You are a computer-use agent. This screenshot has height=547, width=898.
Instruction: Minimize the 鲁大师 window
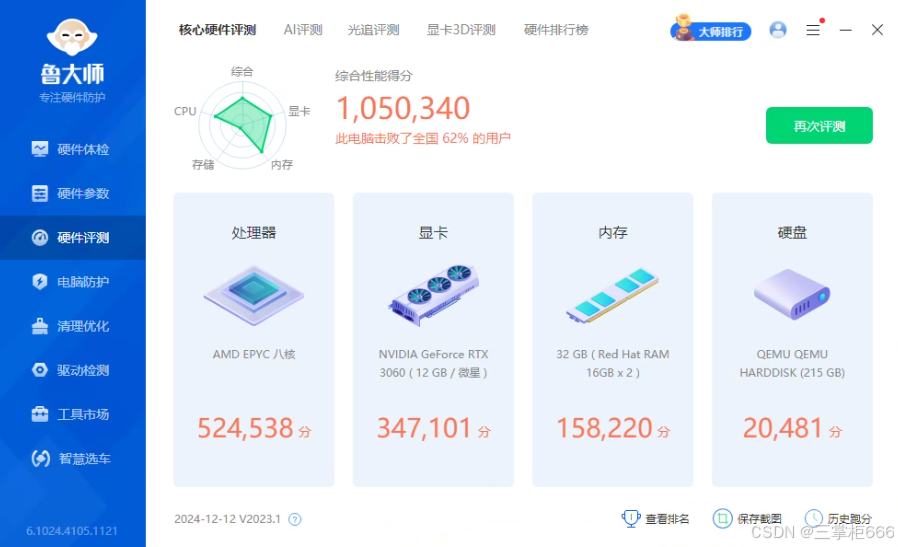pyautogui.click(x=845, y=30)
